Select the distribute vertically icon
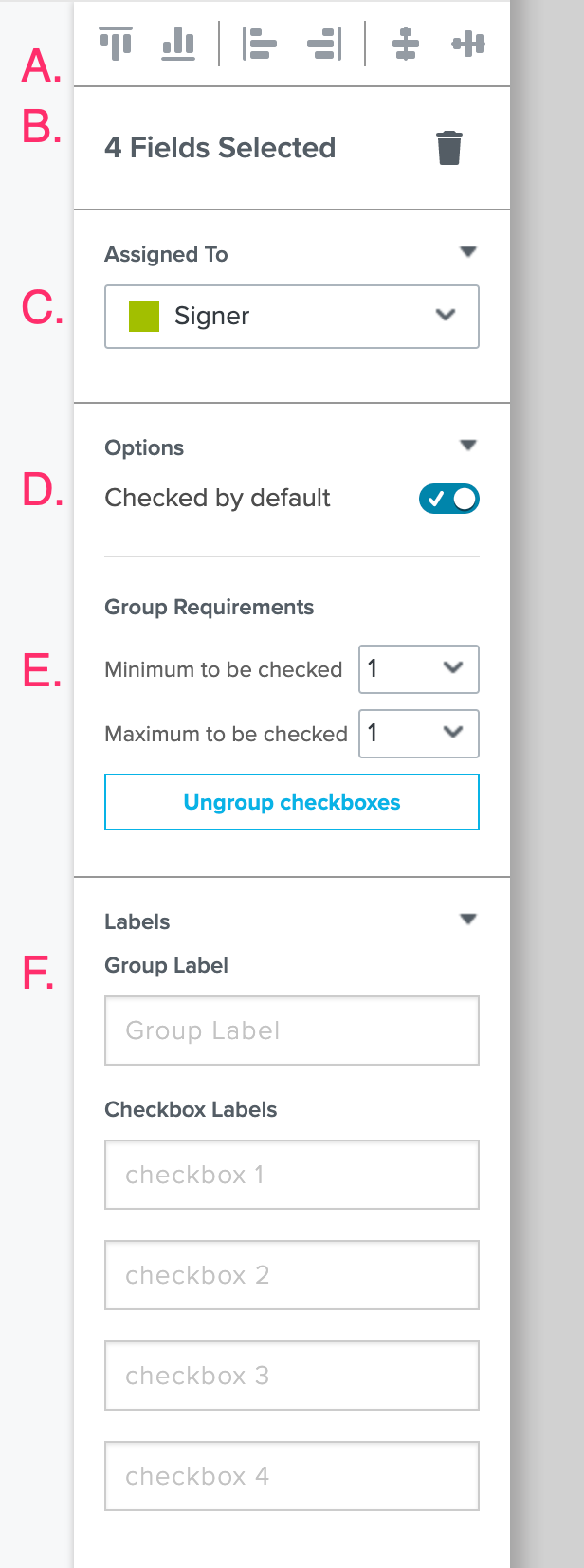 coord(405,43)
